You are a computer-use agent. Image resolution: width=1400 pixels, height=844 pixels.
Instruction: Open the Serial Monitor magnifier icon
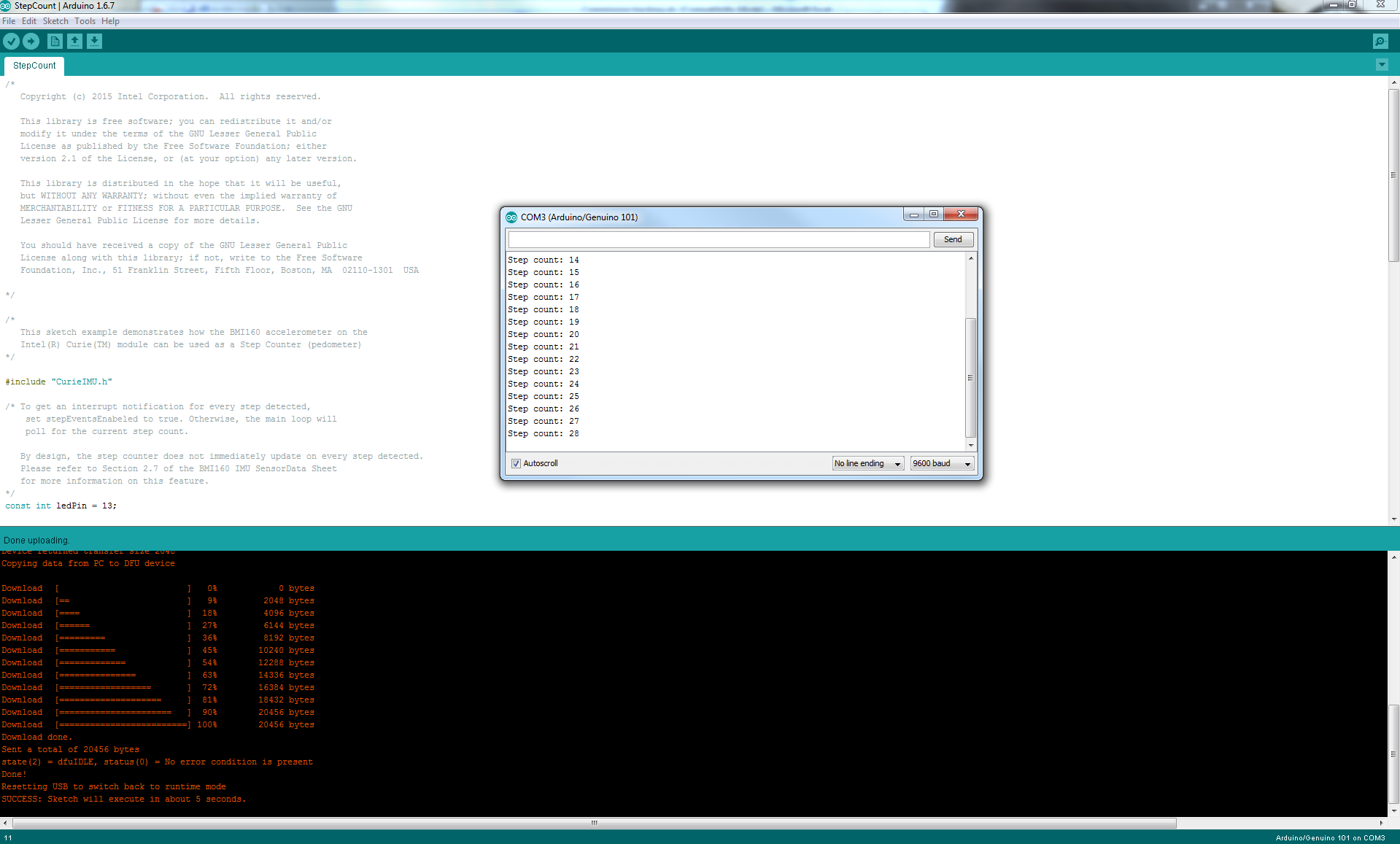pos(1380,42)
